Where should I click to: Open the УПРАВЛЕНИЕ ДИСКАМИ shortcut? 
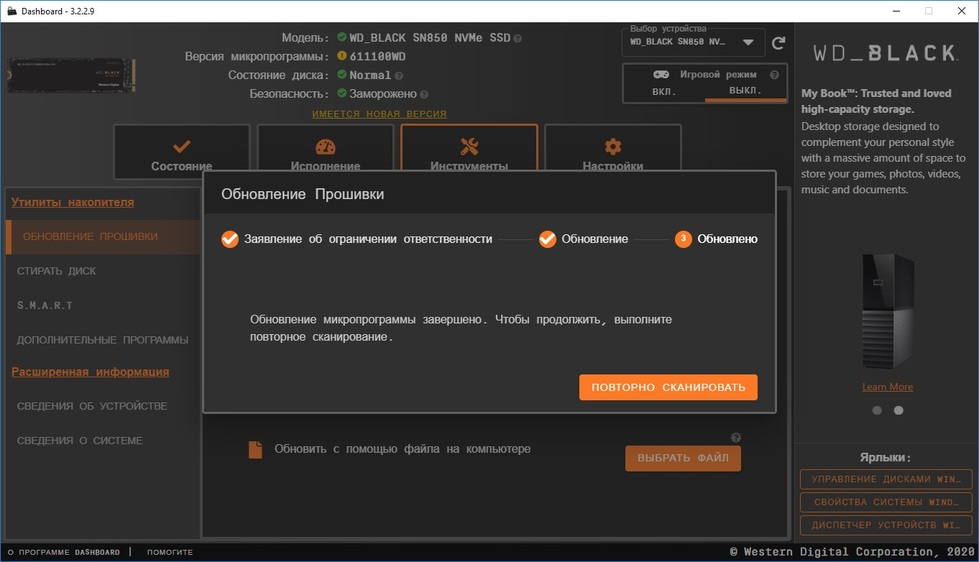point(885,480)
